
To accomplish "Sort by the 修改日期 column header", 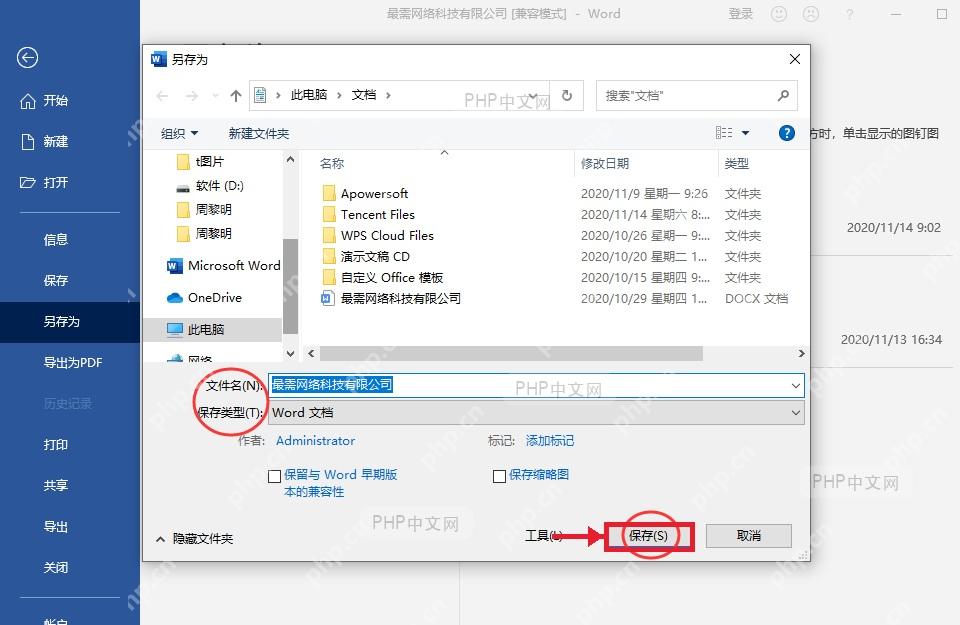I will 605,163.
